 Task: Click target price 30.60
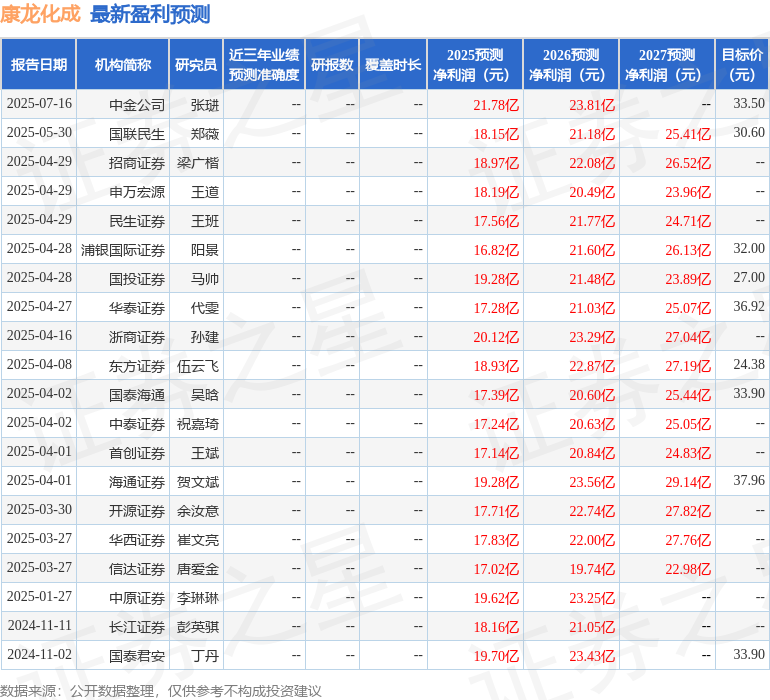[x=749, y=132]
